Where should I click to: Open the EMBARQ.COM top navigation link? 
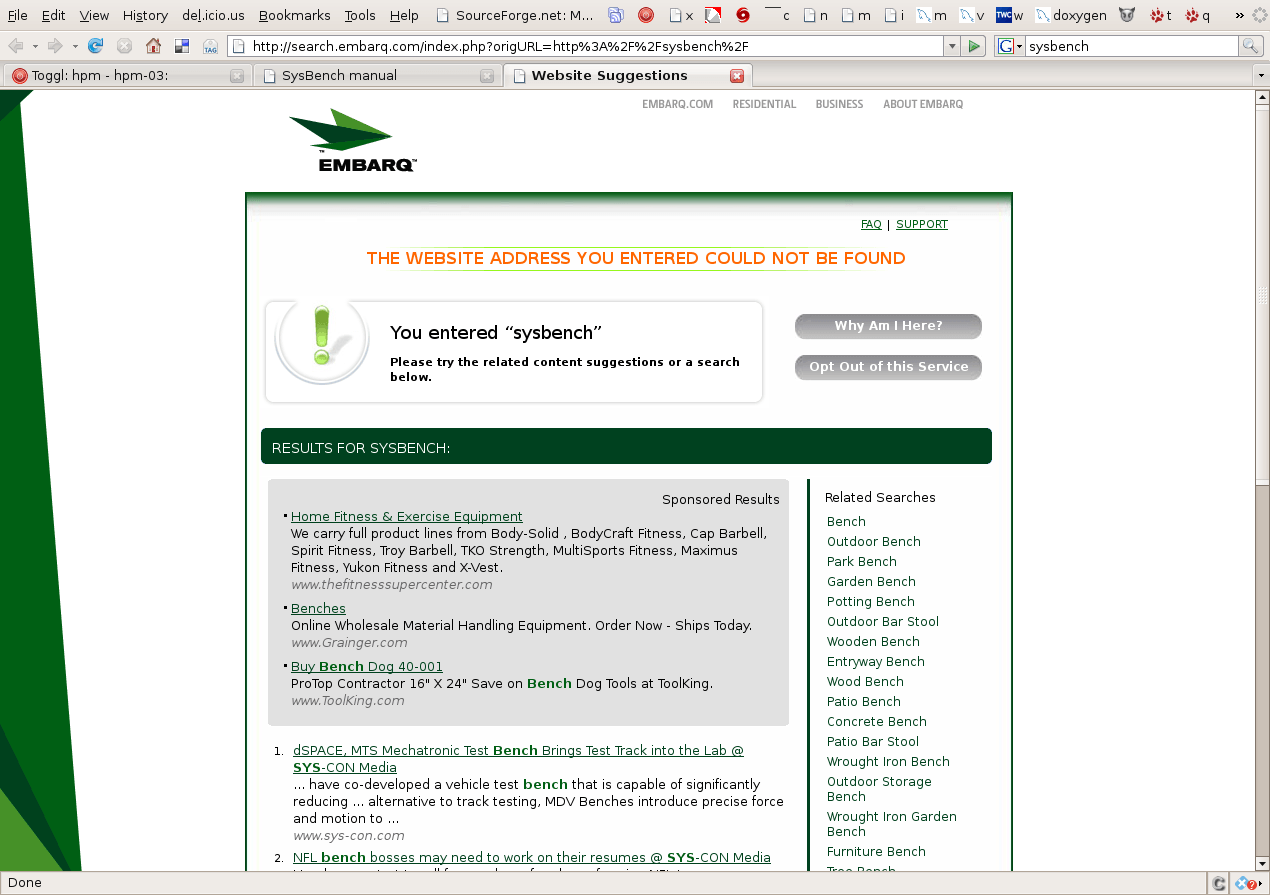pyautogui.click(x=678, y=104)
